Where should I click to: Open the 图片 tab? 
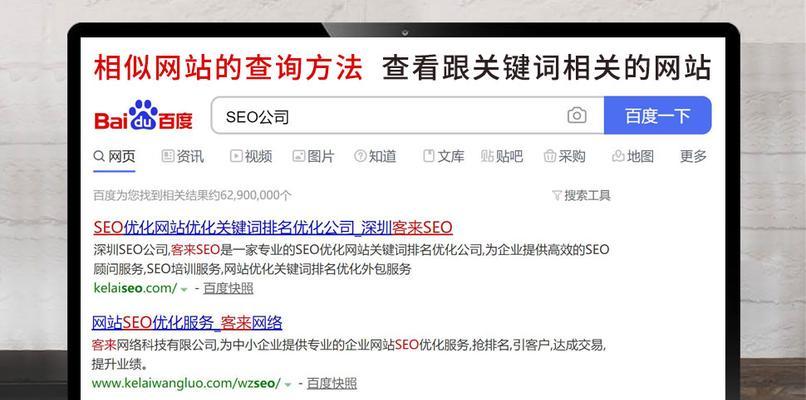tap(314, 156)
